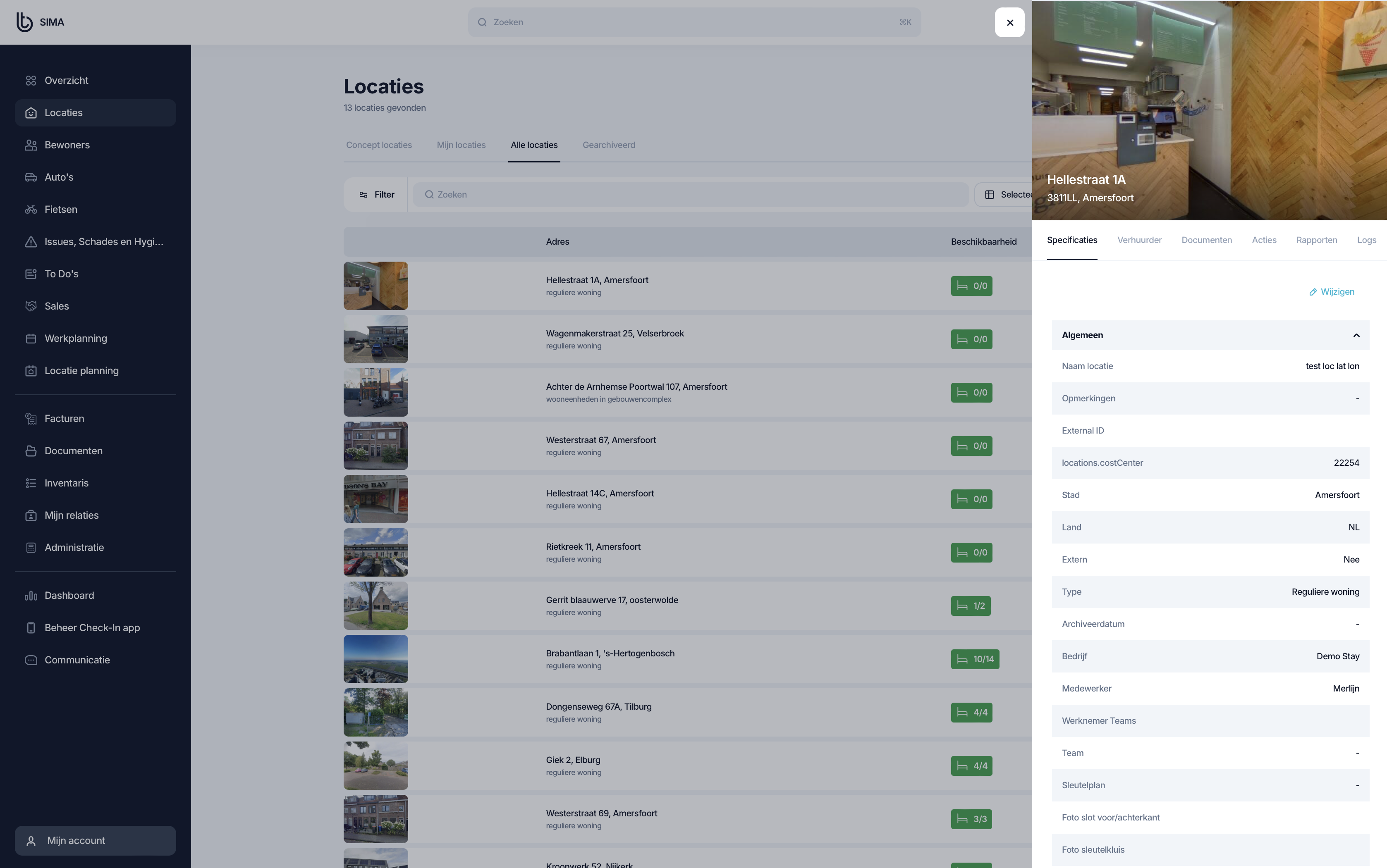Click the Sales handshake icon

[31, 306]
